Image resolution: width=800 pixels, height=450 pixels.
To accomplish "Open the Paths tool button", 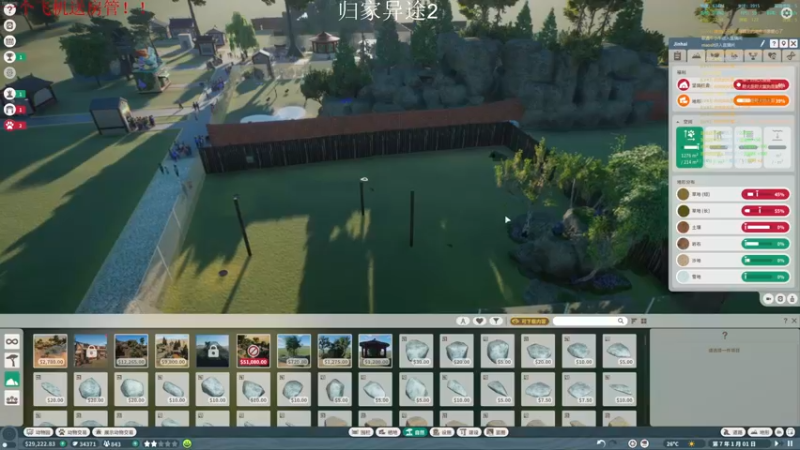I will point(733,432).
